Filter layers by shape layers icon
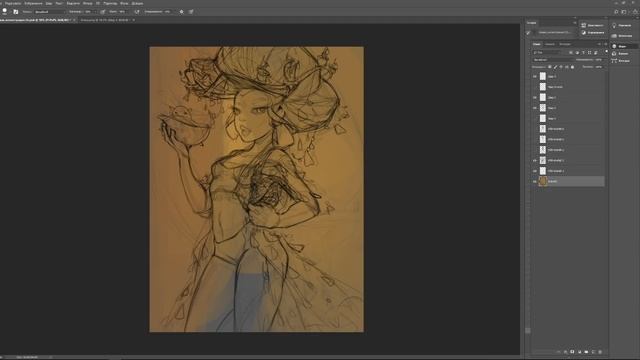Viewport: 640px width, 360px height. 589,53
